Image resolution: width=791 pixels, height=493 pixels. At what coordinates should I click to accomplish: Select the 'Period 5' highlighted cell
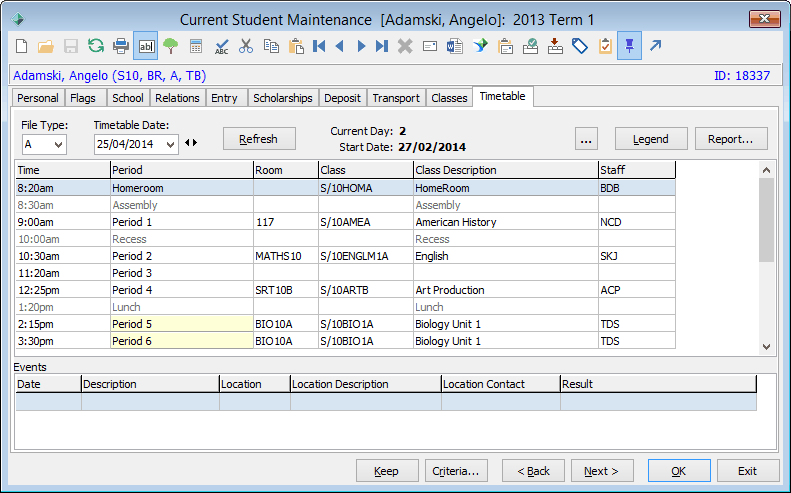[182, 324]
